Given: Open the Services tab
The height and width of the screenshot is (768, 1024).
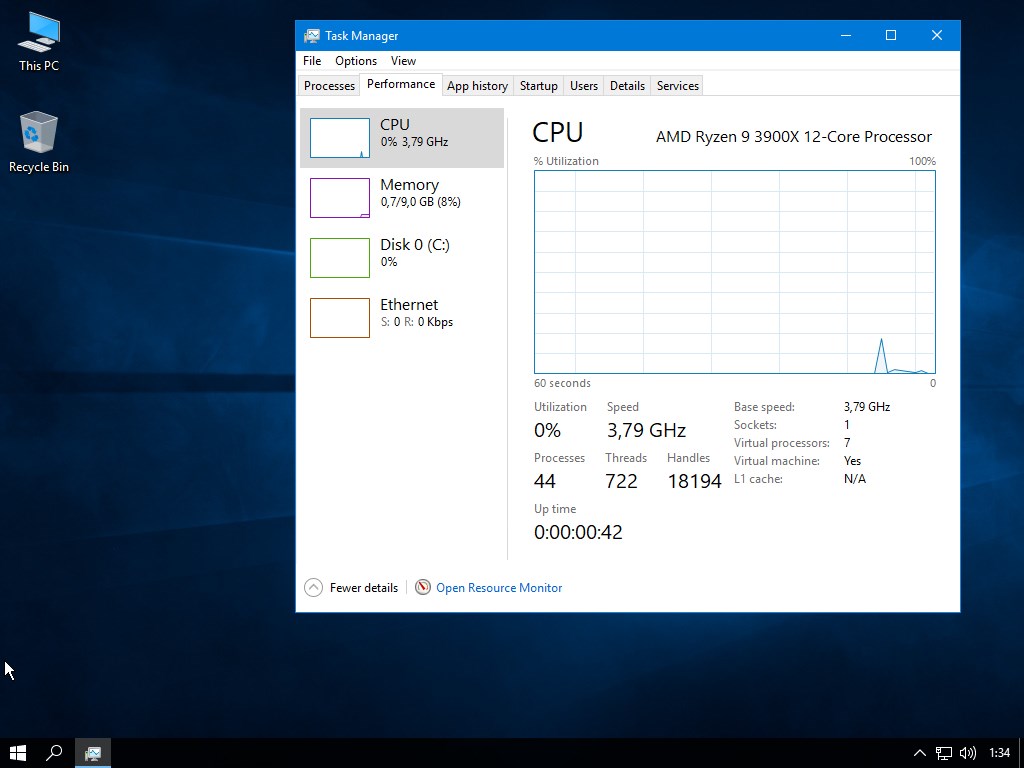Looking at the screenshot, I should click(678, 86).
